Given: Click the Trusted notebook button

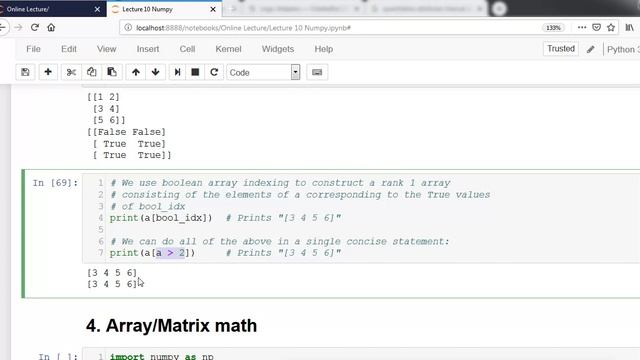Looking at the screenshot, I should pos(561,49).
